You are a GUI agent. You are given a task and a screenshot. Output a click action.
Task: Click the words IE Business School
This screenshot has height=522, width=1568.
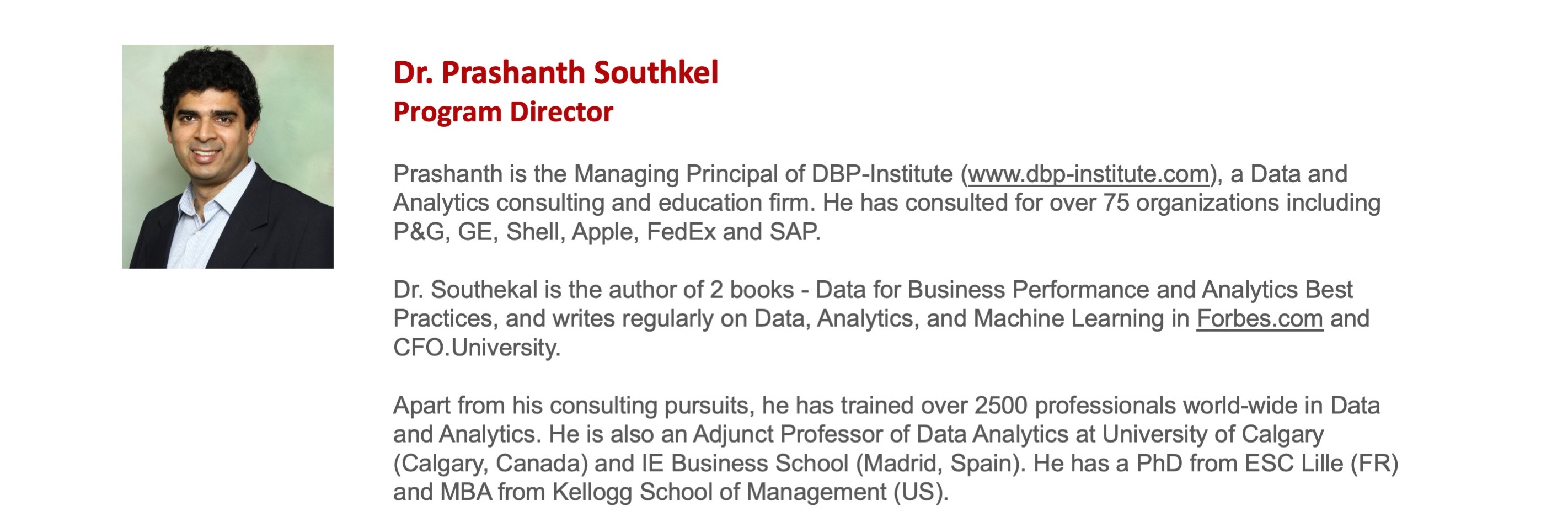coord(745,464)
